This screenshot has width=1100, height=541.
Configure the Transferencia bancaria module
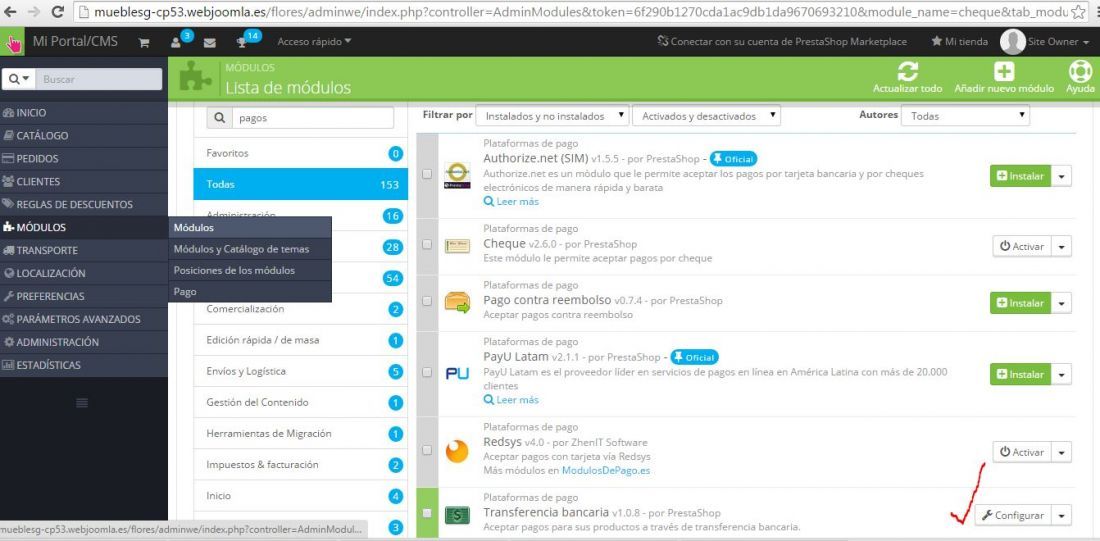pyautogui.click(x=1013, y=516)
